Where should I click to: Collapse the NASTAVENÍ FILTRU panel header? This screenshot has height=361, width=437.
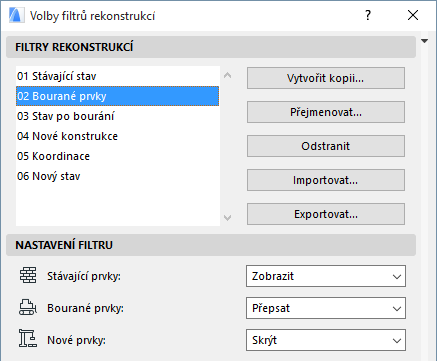coord(211,245)
